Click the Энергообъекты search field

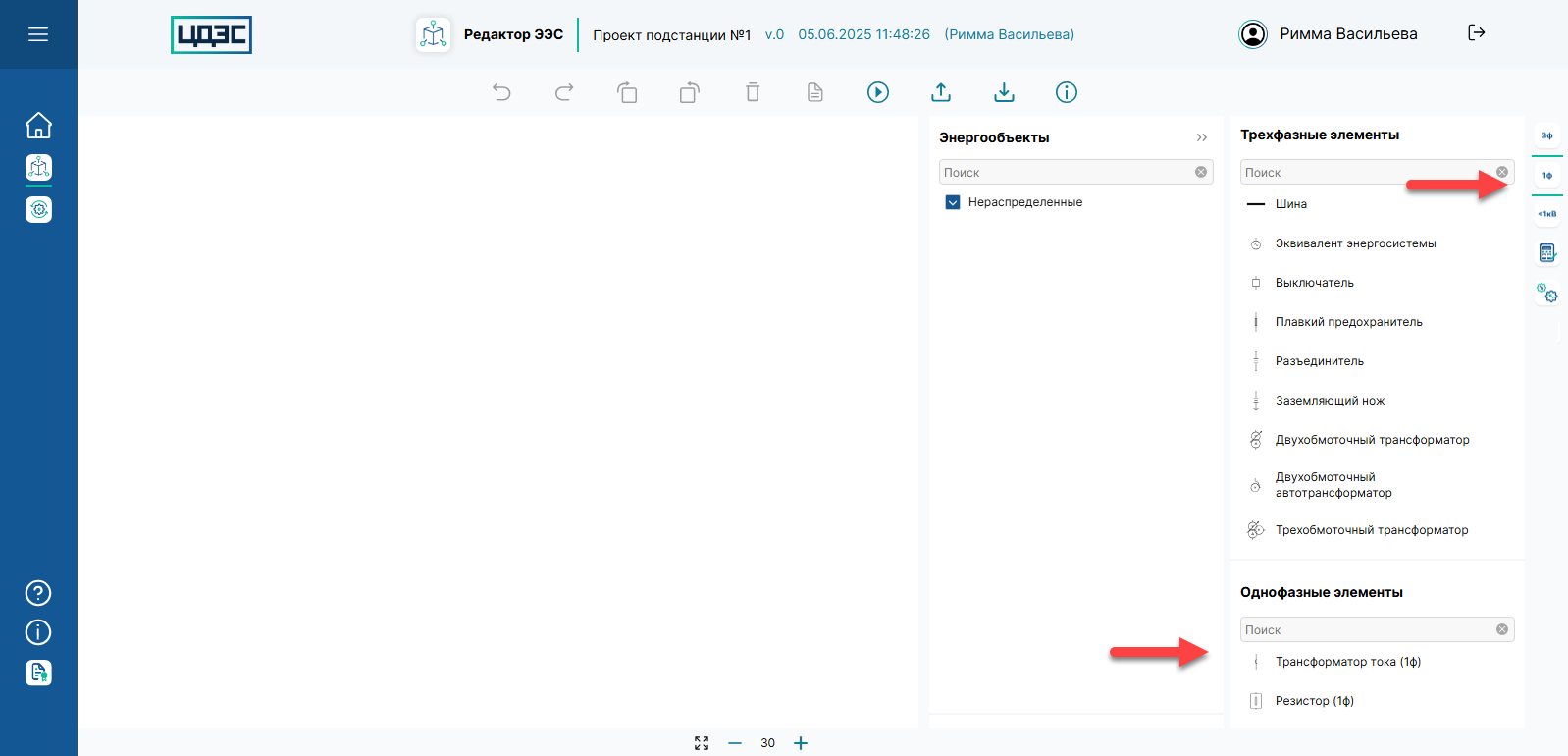coord(1066,172)
